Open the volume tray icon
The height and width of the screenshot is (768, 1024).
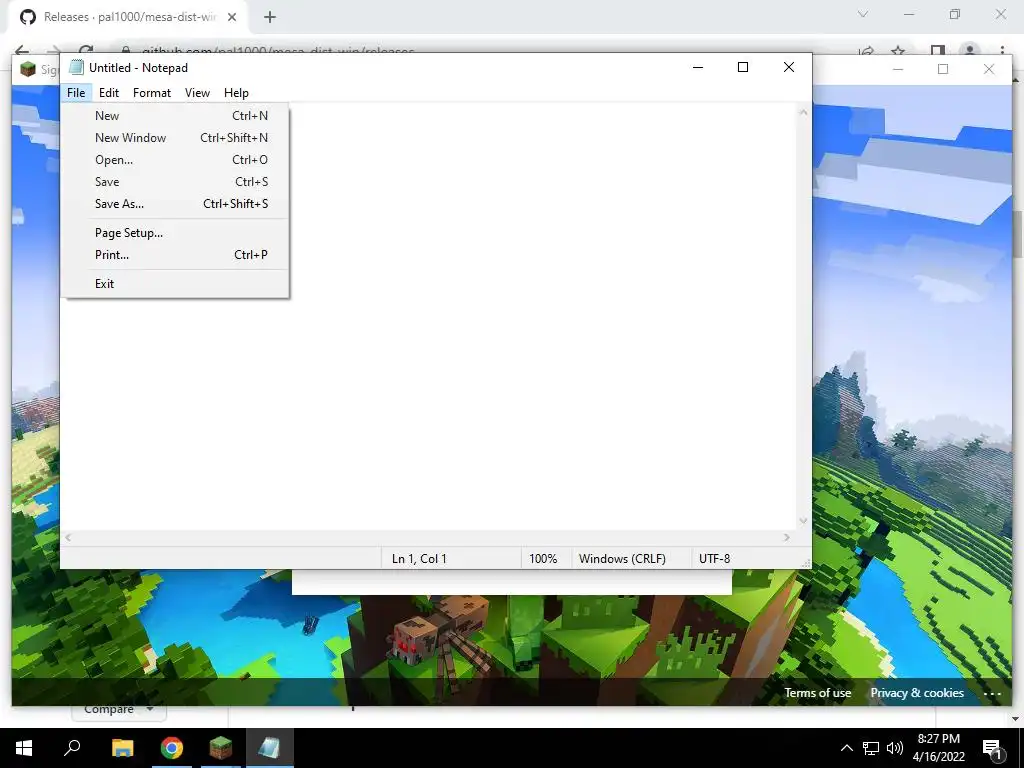pos(895,748)
